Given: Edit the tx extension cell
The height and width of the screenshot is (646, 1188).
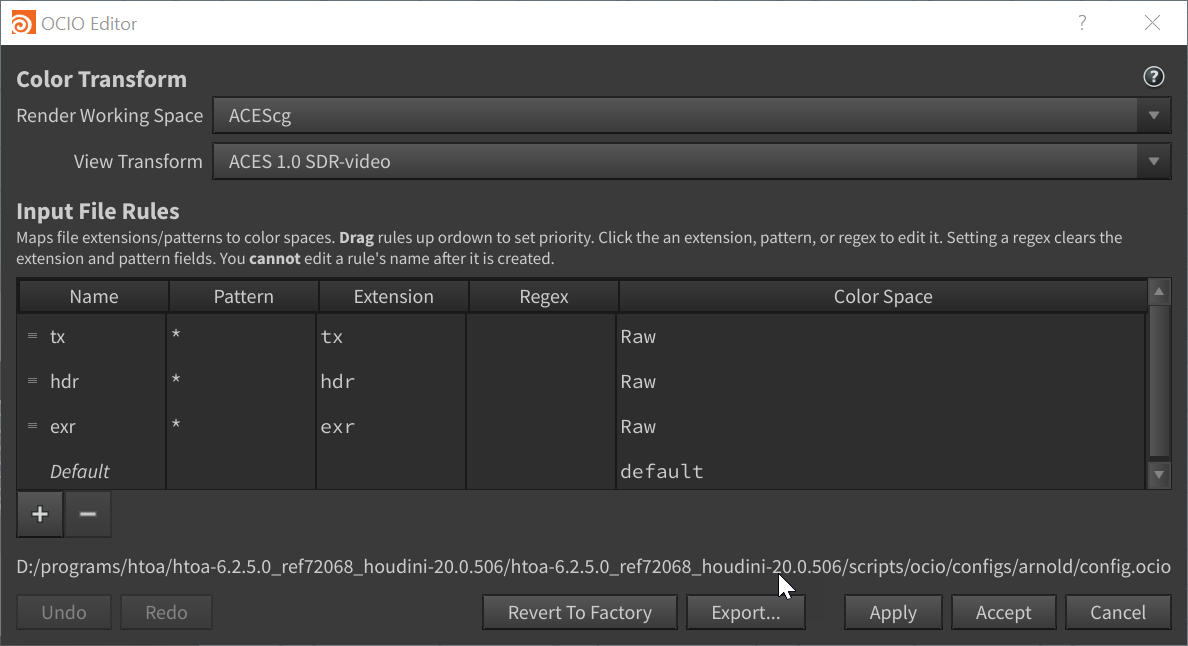Looking at the screenshot, I should (x=391, y=336).
